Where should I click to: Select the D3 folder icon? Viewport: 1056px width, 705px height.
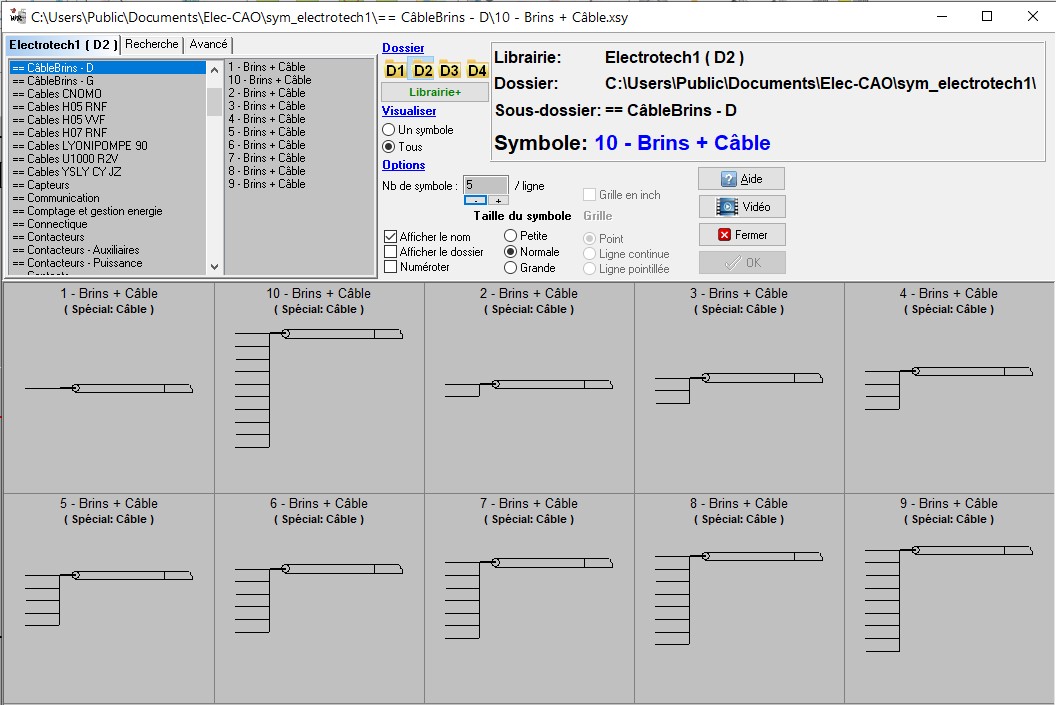449,70
